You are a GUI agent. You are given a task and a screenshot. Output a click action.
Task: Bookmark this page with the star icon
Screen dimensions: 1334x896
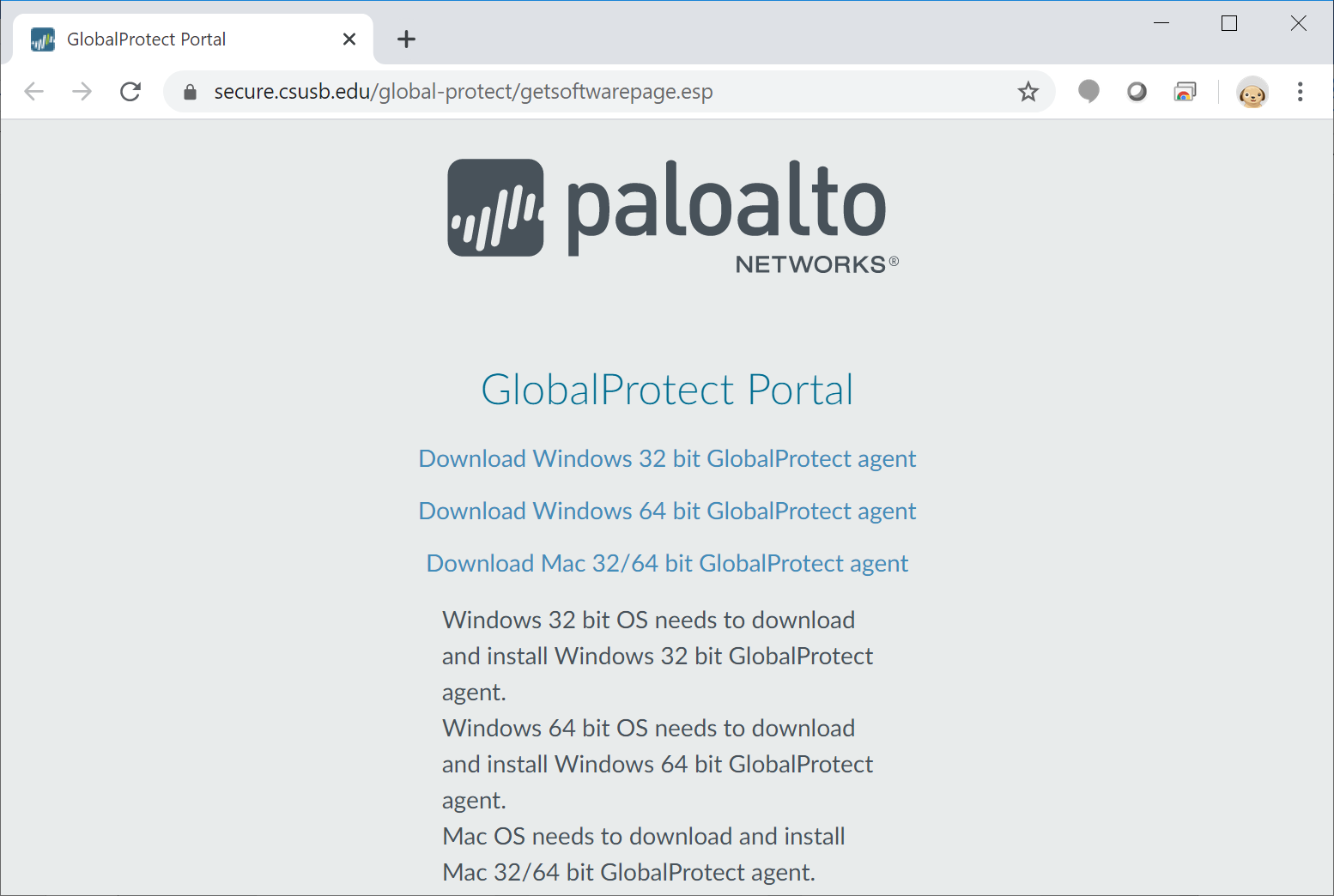pyautogui.click(x=1028, y=91)
